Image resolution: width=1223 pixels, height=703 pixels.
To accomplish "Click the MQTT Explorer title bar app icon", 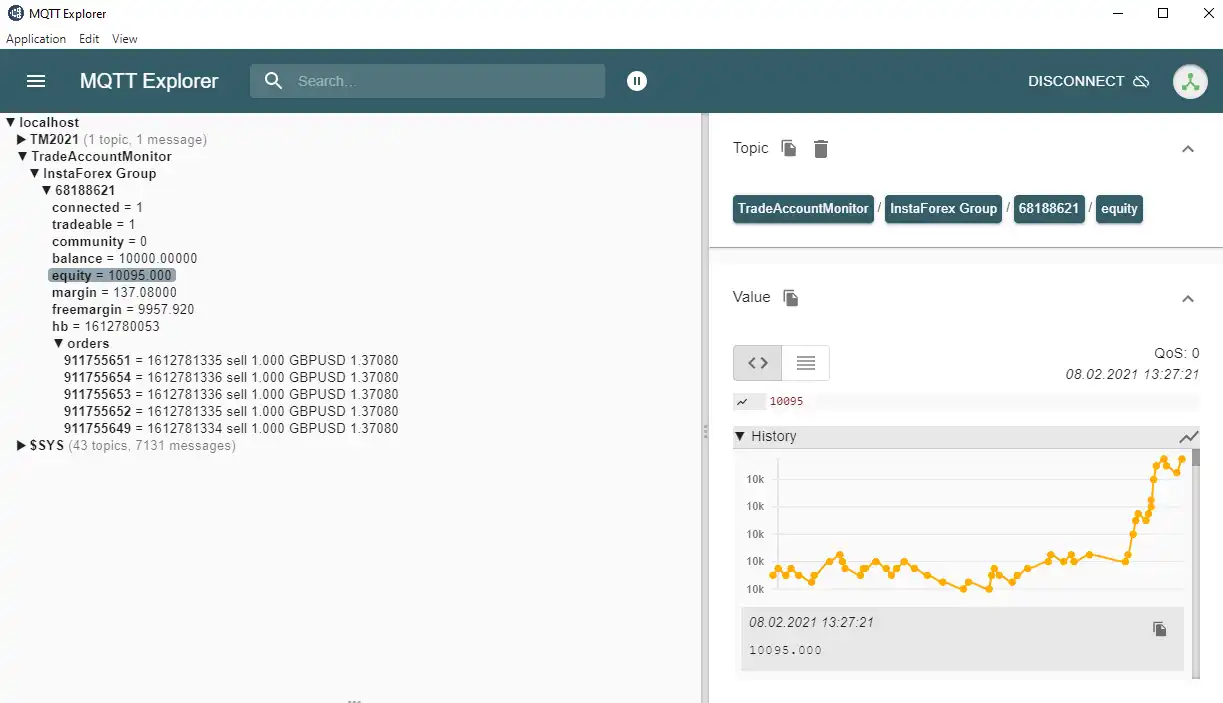I will click(x=16, y=14).
